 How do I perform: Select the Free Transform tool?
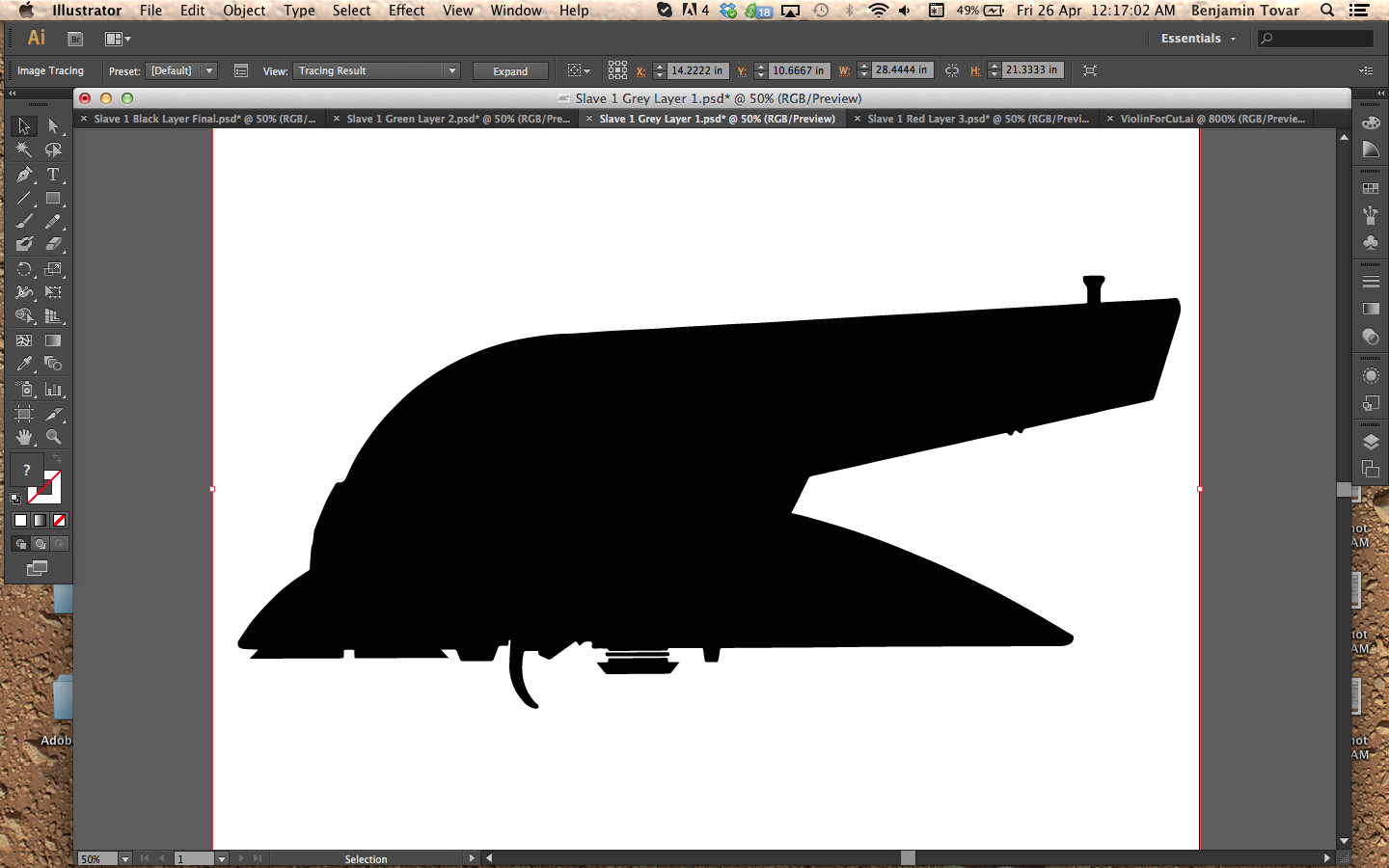tap(53, 292)
